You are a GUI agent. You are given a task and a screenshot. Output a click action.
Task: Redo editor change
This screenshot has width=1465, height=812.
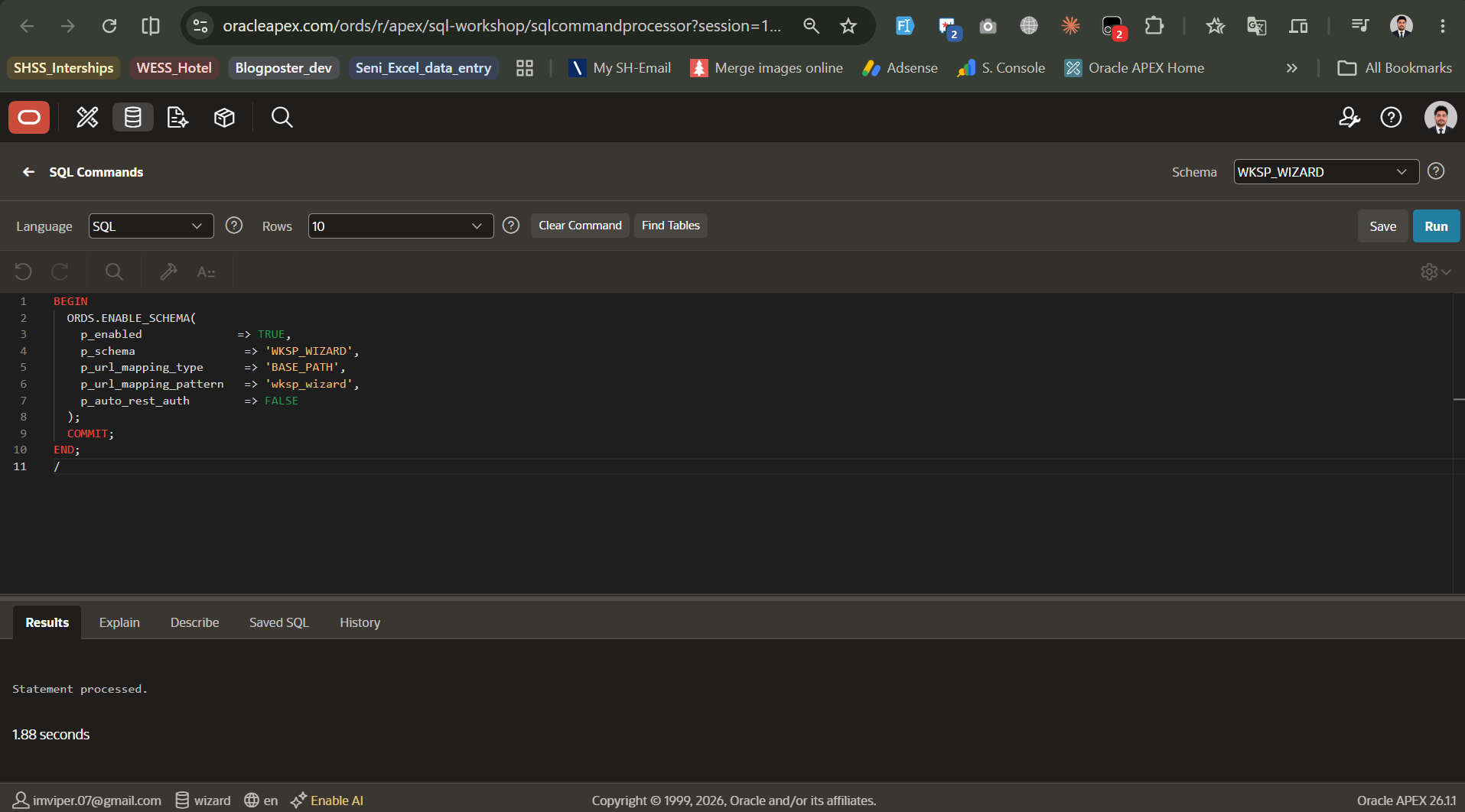coord(60,271)
